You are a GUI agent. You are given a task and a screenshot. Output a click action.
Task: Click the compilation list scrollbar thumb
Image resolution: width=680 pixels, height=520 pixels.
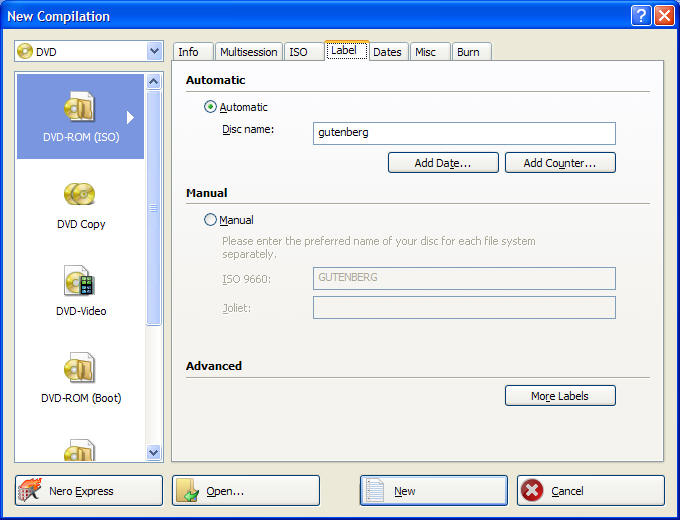(x=154, y=208)
